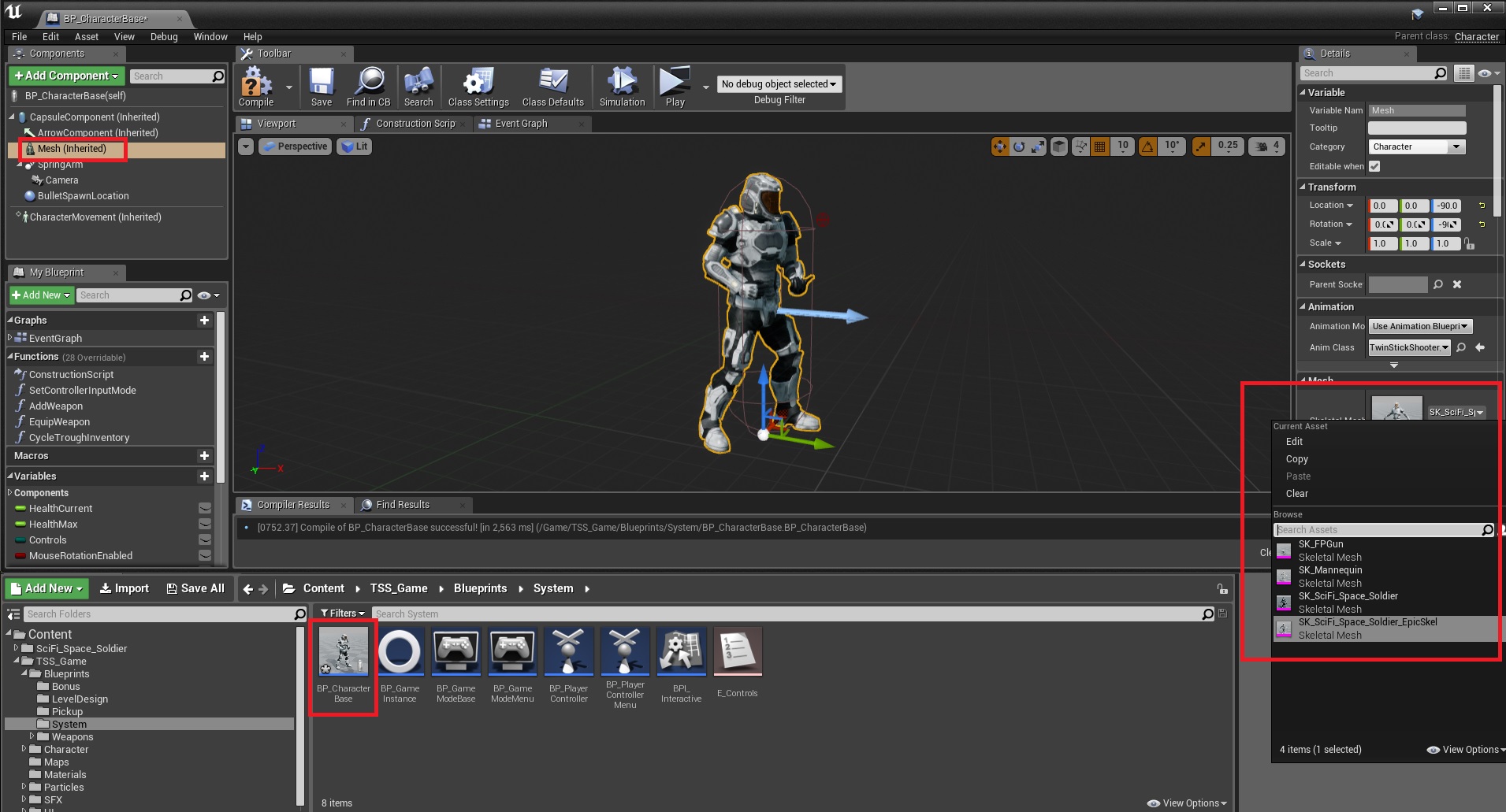The image size is (1506, 812).
Task: Open the debug object dropdown
Action: tap(779, 84)
